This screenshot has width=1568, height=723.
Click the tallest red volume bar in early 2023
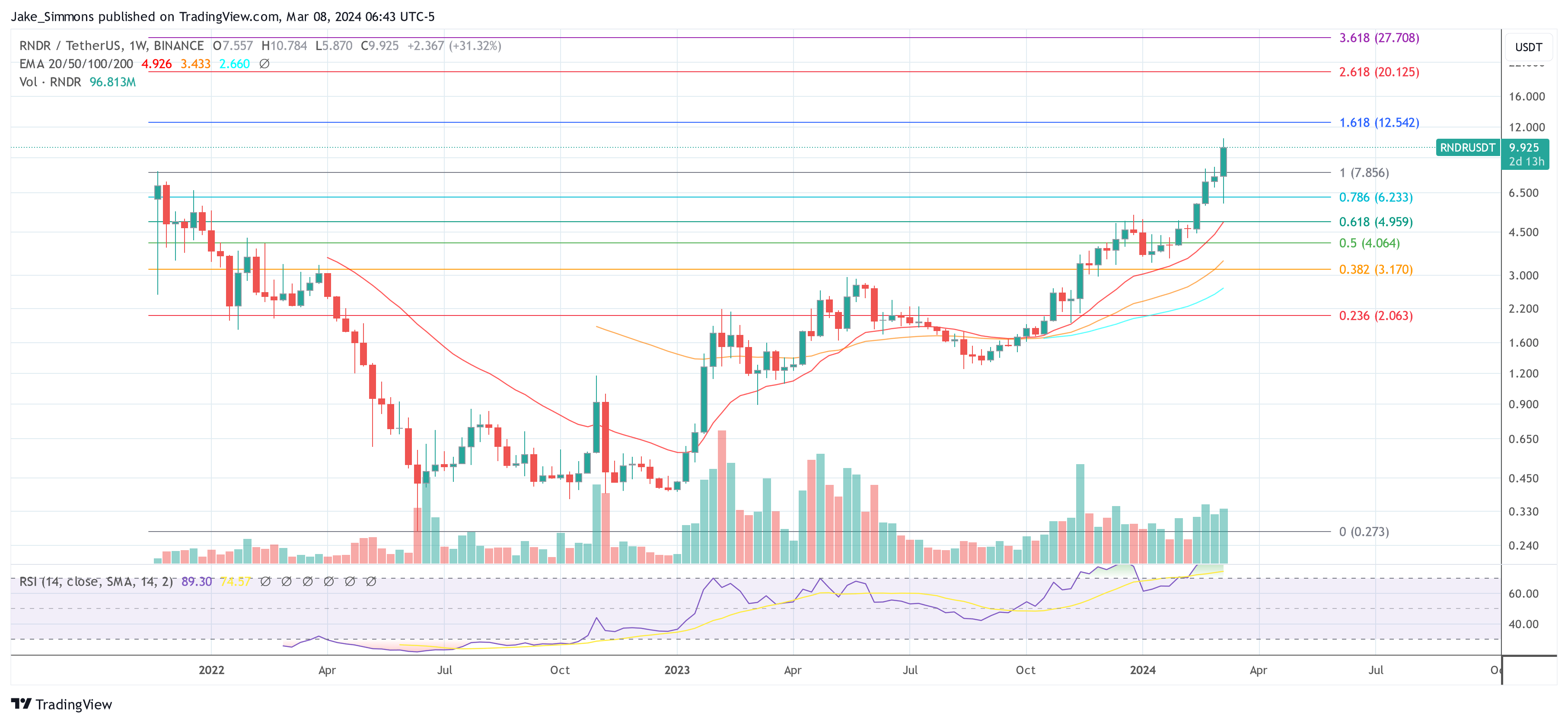coord(722,497)
